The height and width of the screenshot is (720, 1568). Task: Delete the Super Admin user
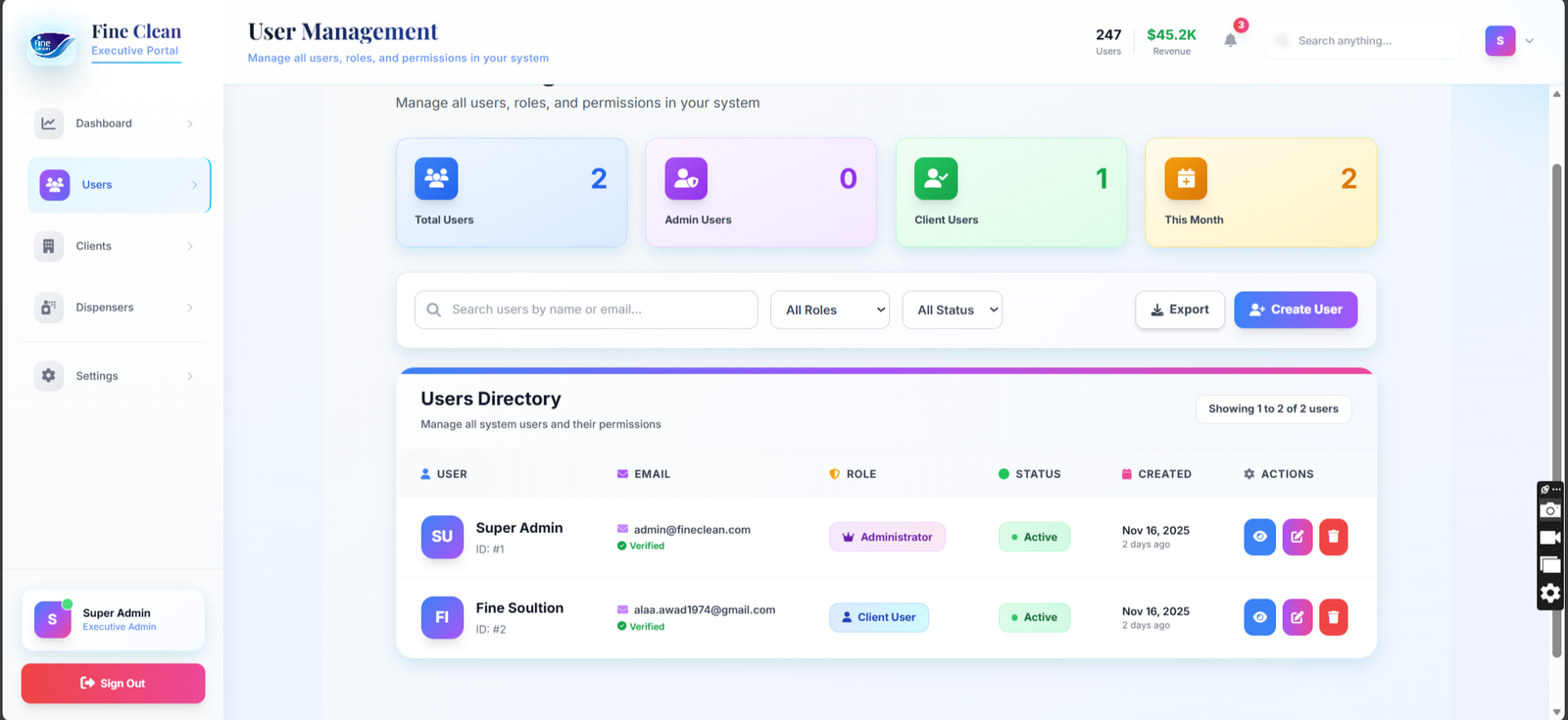(x=1333, y=537)
